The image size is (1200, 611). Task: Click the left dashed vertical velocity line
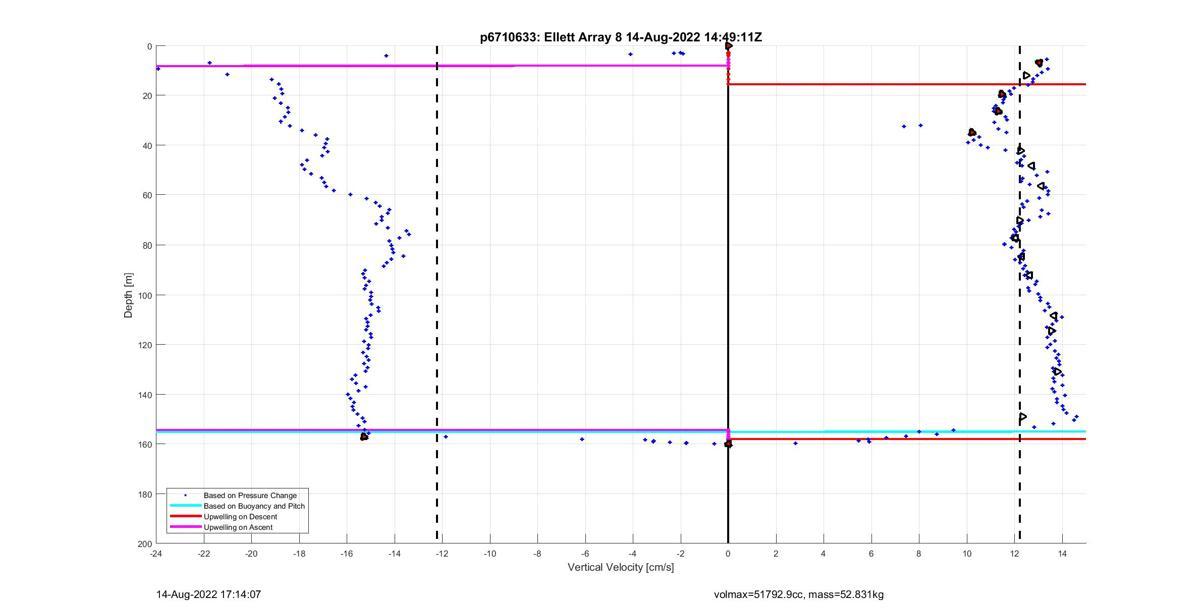coord(437,295)
